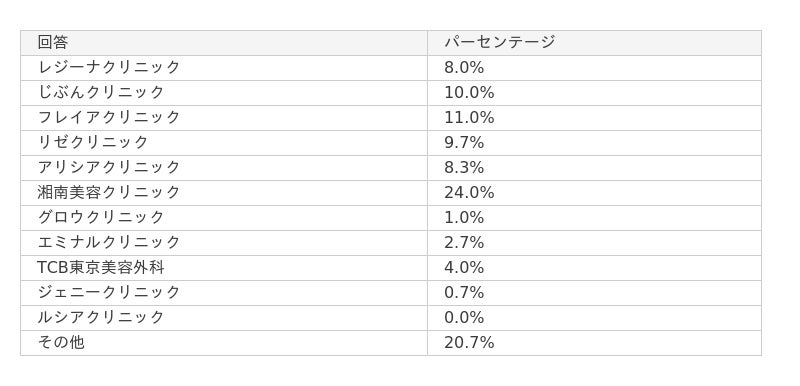Select the じぶんクリニック cell
Viewport: 800px width, 386px height.
click(x=224, y=93)
